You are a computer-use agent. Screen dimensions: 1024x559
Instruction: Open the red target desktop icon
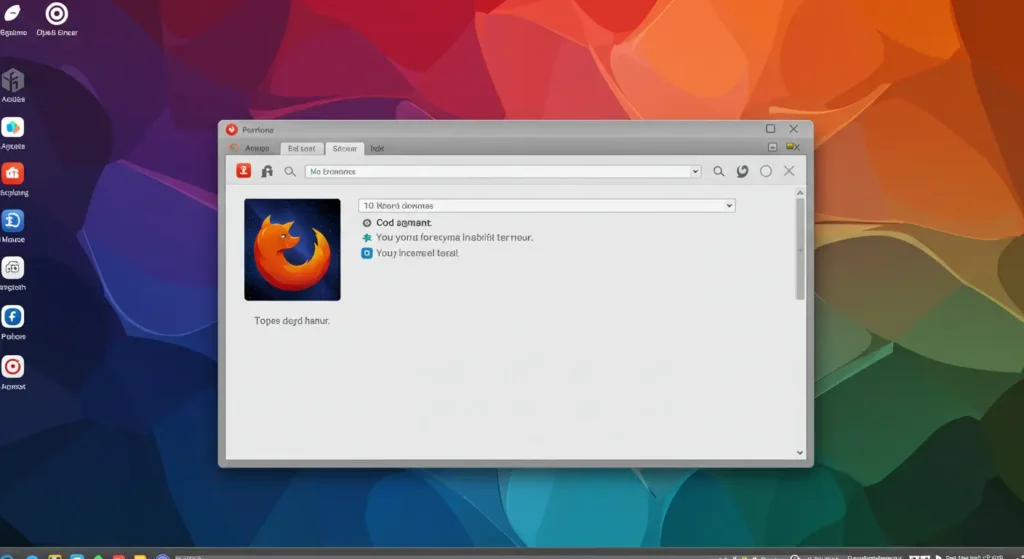click(13, 367)
